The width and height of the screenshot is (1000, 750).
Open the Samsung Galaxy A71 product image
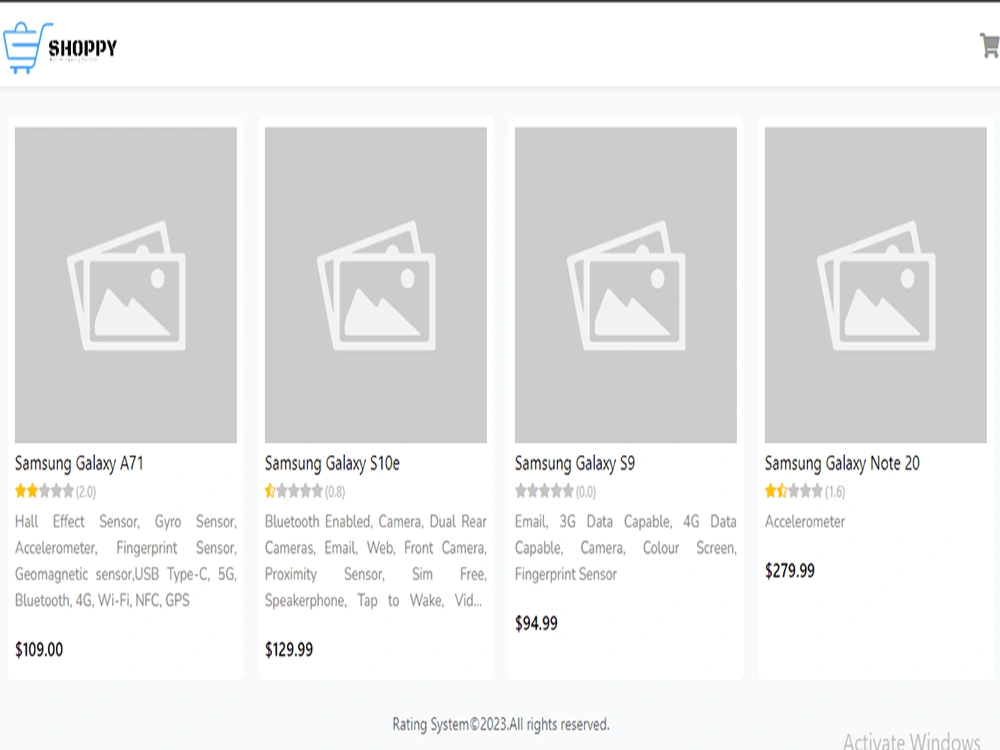126,285
